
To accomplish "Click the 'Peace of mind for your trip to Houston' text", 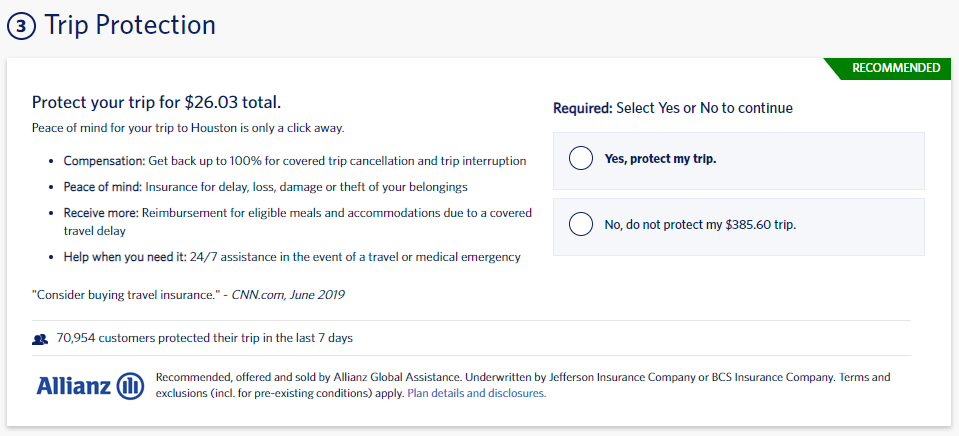I will (x=188, y=129).
